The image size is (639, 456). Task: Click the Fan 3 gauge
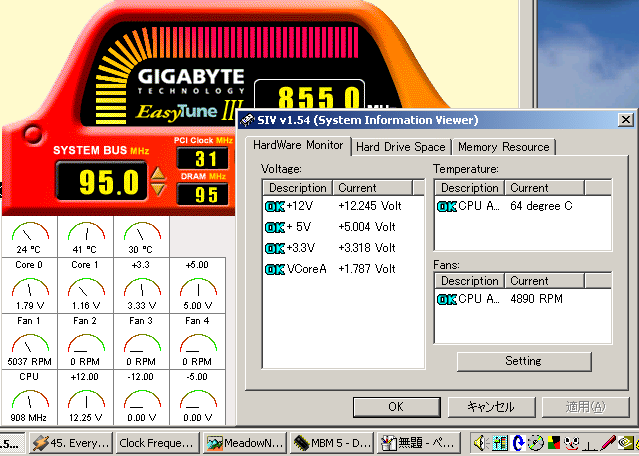(x=141, y=341)
